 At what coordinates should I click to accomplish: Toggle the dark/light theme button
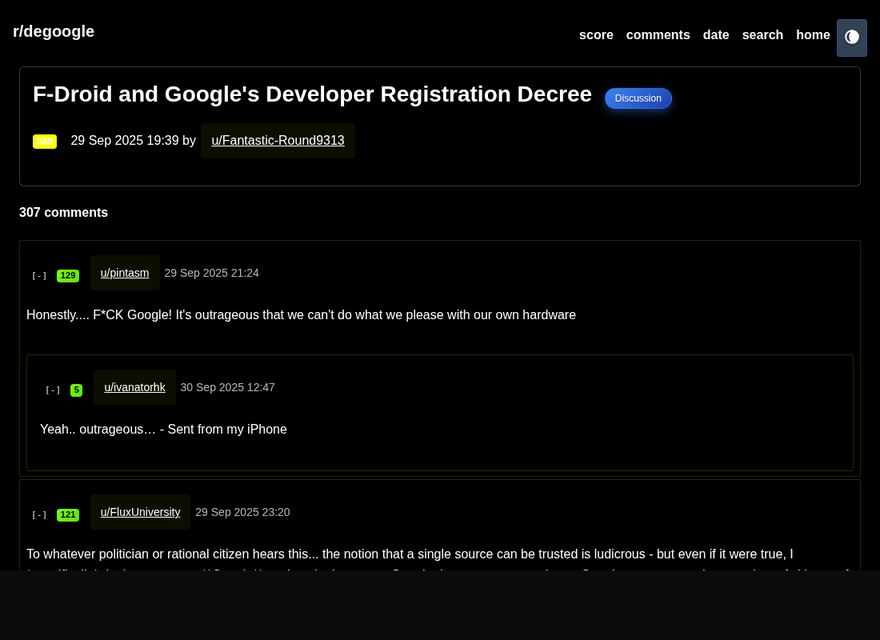pyautogui.click(x=851, y=38)
